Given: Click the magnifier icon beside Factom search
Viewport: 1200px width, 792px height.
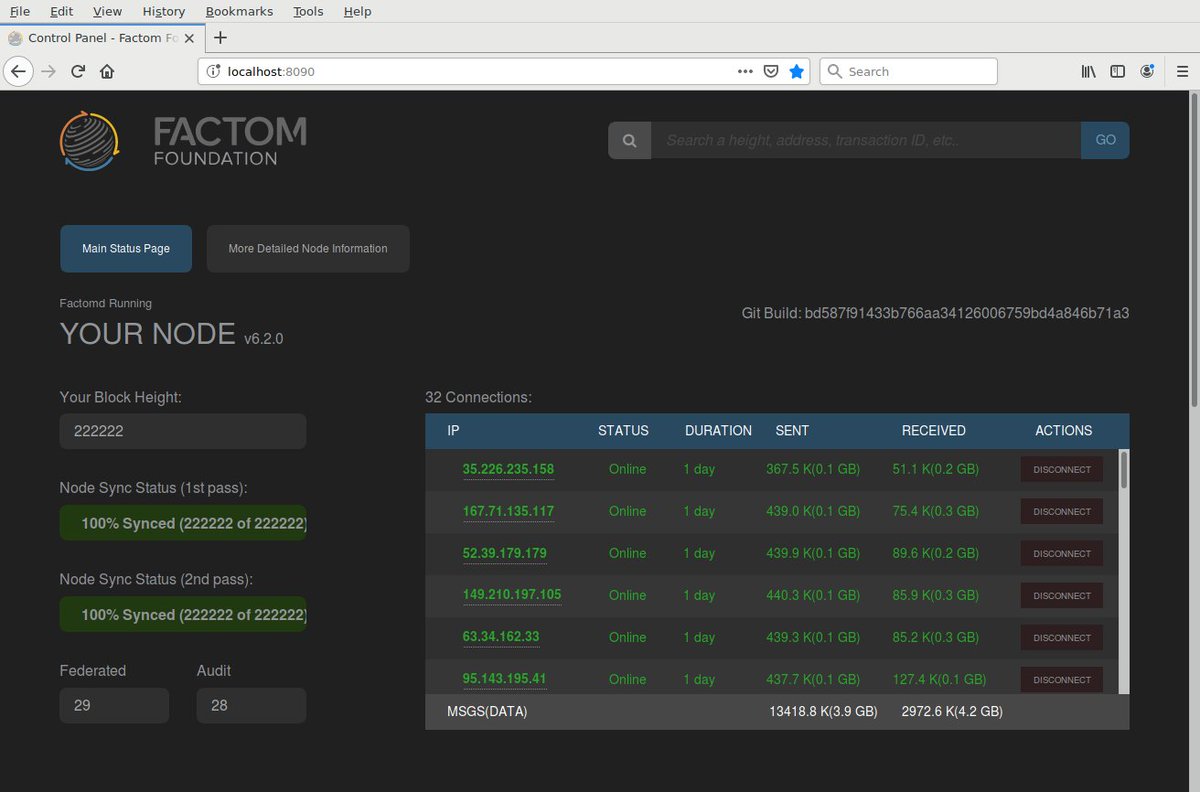Looking at the screenshot, I should [630, 140].
